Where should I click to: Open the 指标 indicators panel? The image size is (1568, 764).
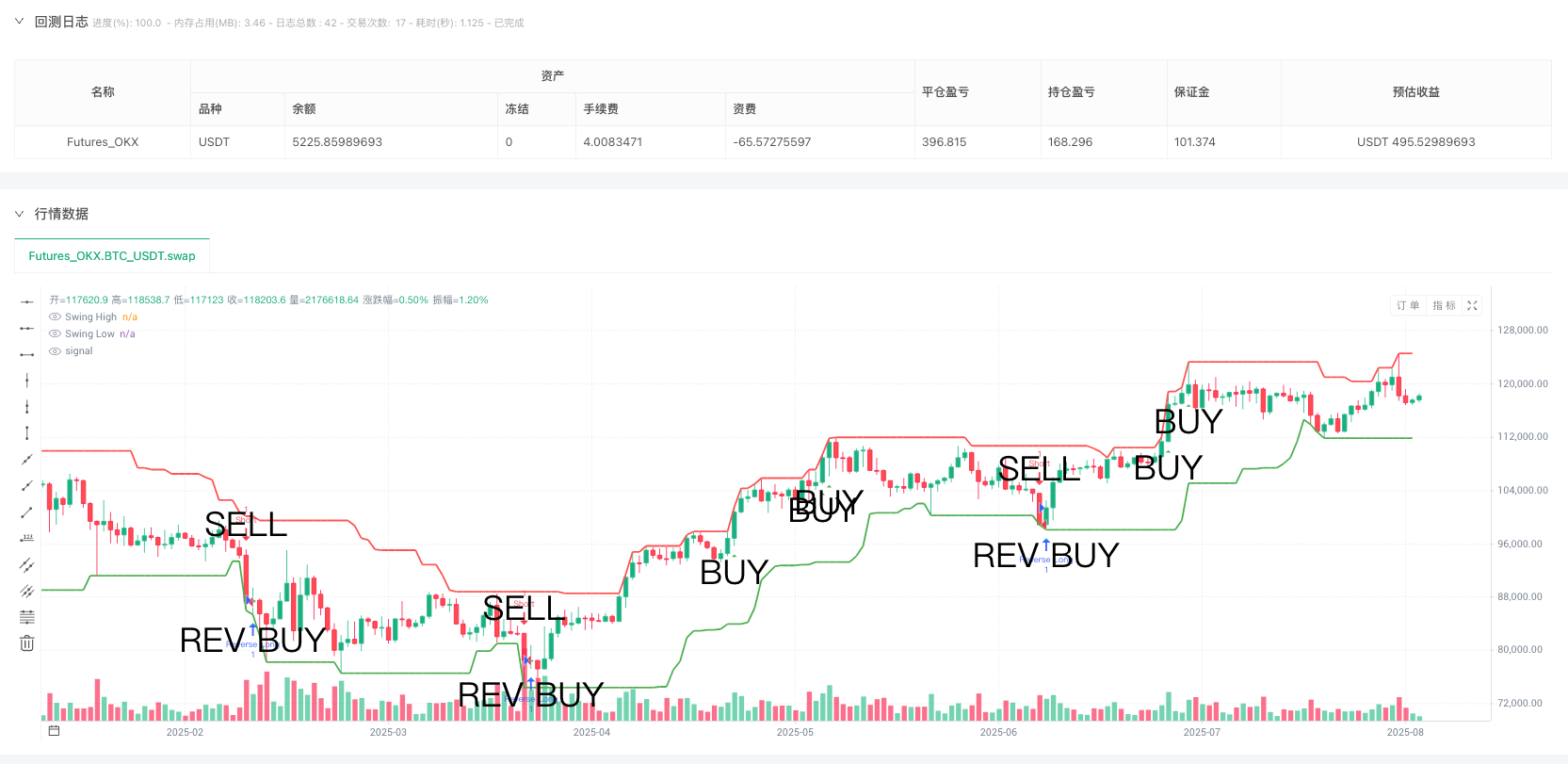[1444, 305]
